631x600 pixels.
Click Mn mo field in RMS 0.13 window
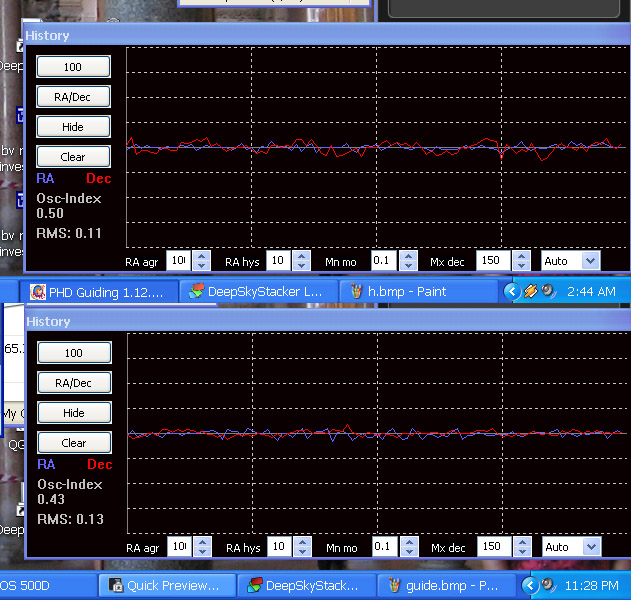pyautogui.click(x=384, y=546)
